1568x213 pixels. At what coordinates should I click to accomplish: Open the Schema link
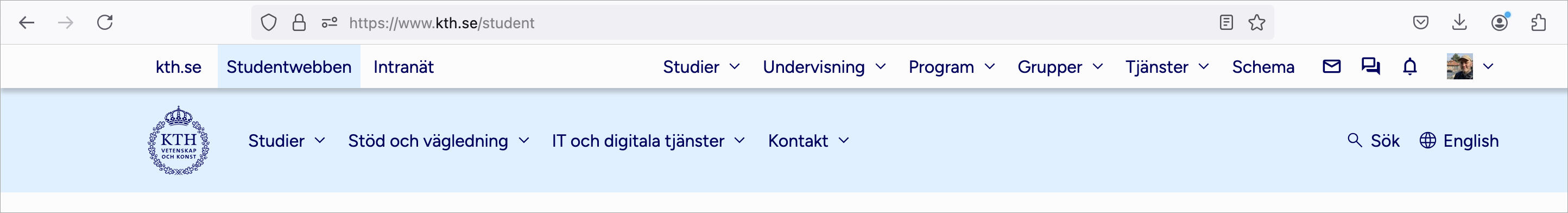(1263, 66)
